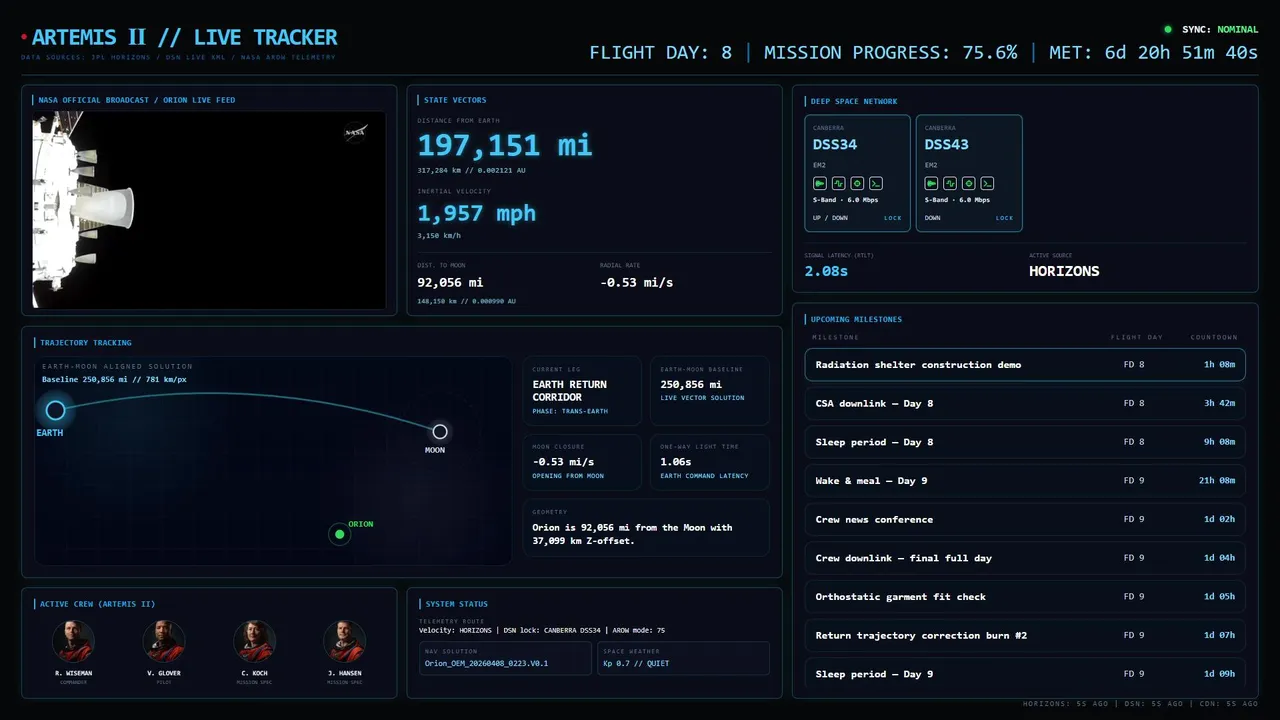Click the Moon Closure -0.53 mi/s card
This screenshot has width=1280, height=720.
pos(582,462)
